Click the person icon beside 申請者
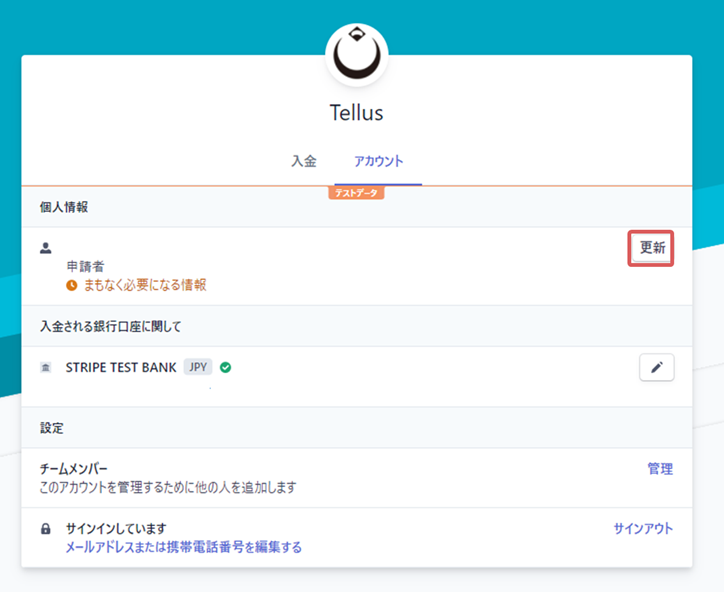 [x=46, y=248]
